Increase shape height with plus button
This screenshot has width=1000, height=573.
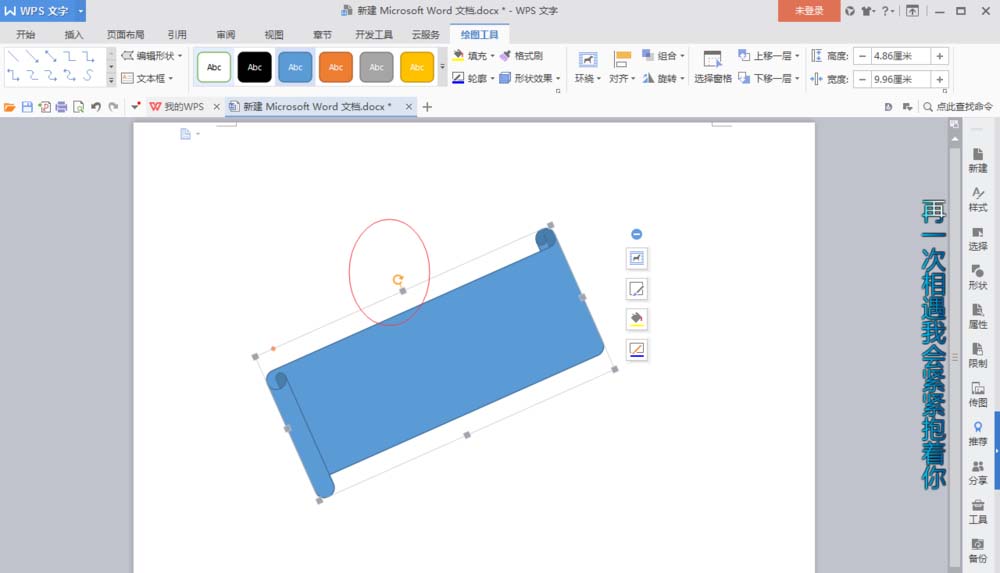(x=939, y=56)
